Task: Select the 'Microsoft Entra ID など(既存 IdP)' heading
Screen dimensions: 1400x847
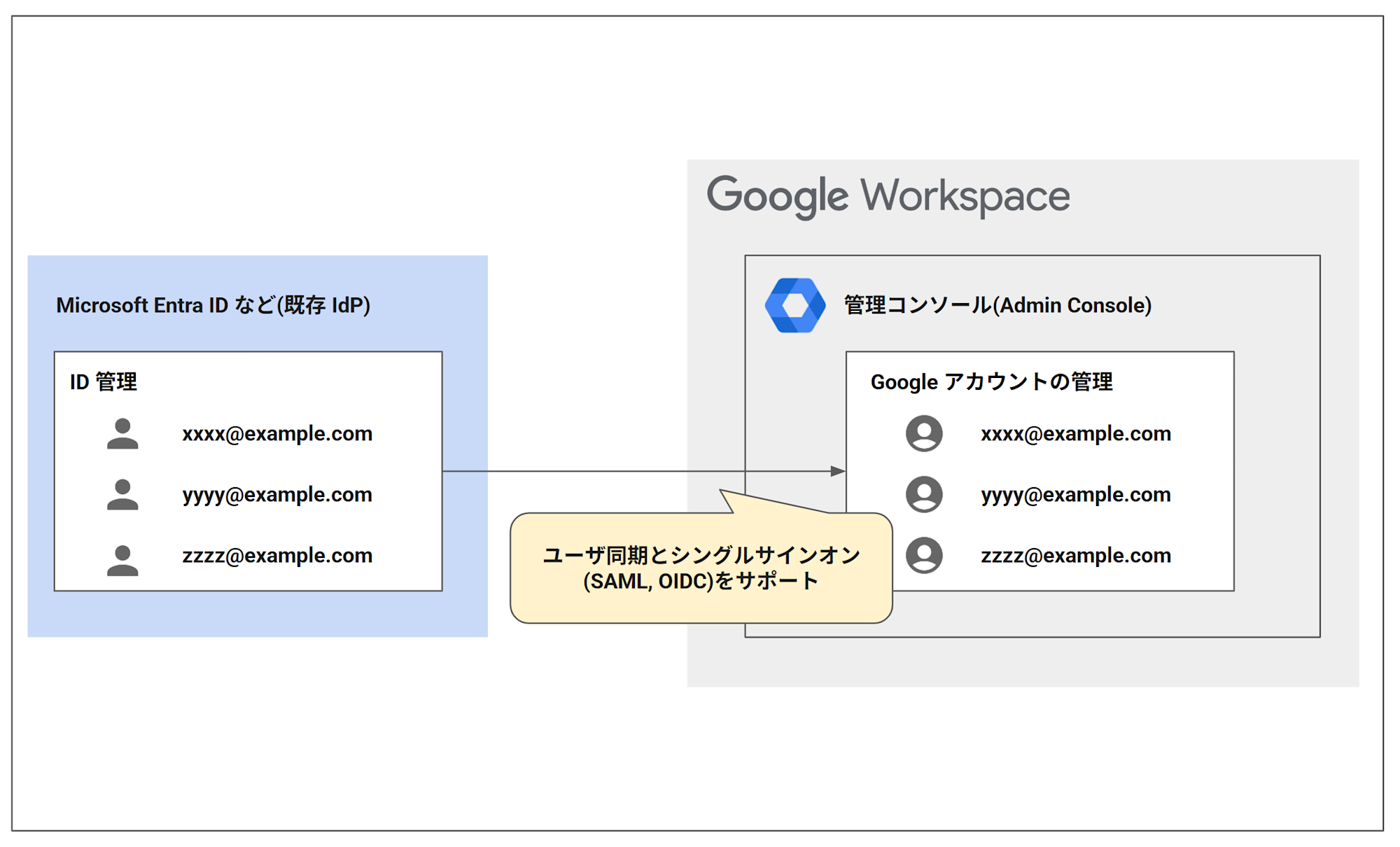Action: tap(213, 305)
